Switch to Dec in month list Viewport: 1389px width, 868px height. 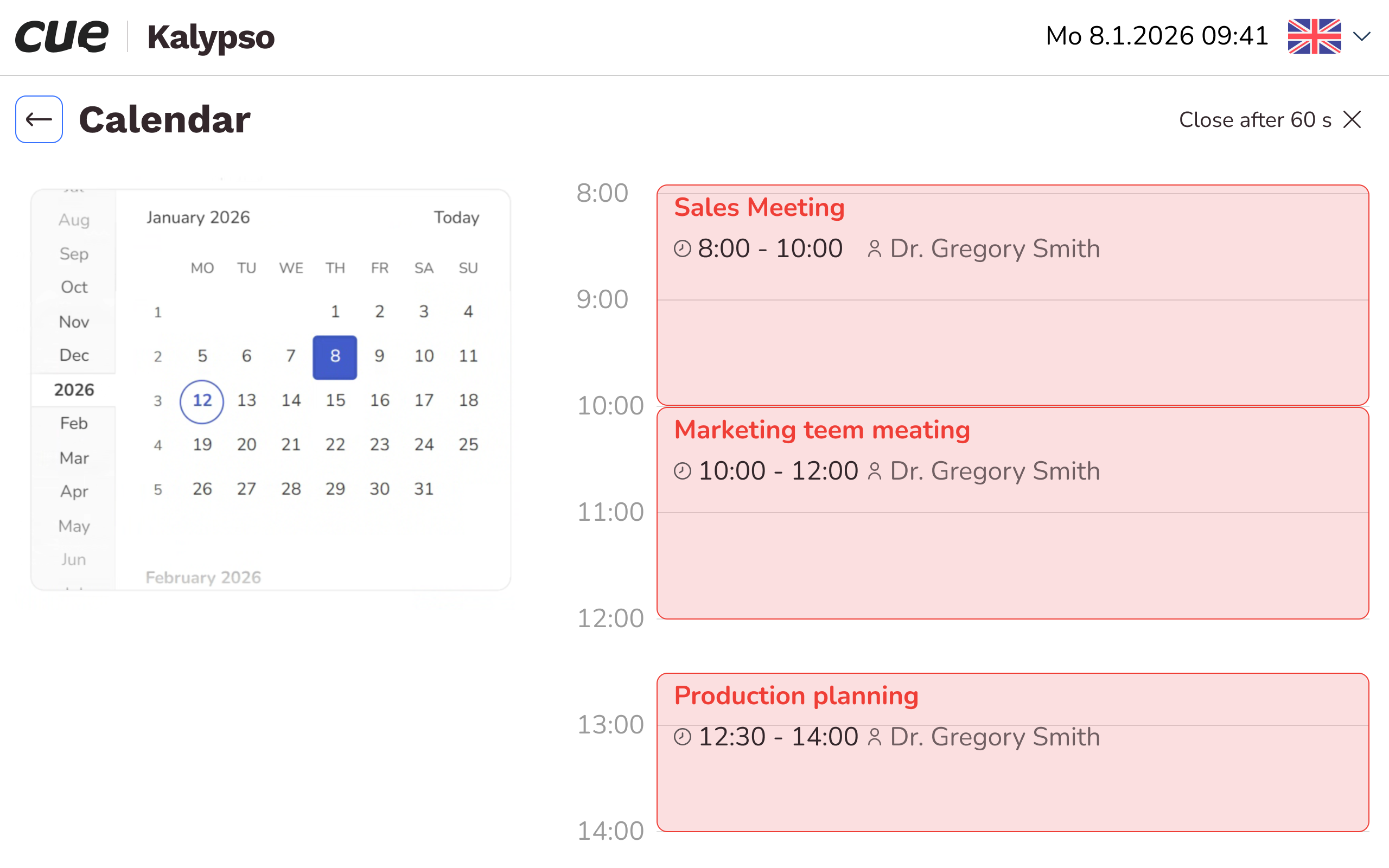(x=74, y=355)
